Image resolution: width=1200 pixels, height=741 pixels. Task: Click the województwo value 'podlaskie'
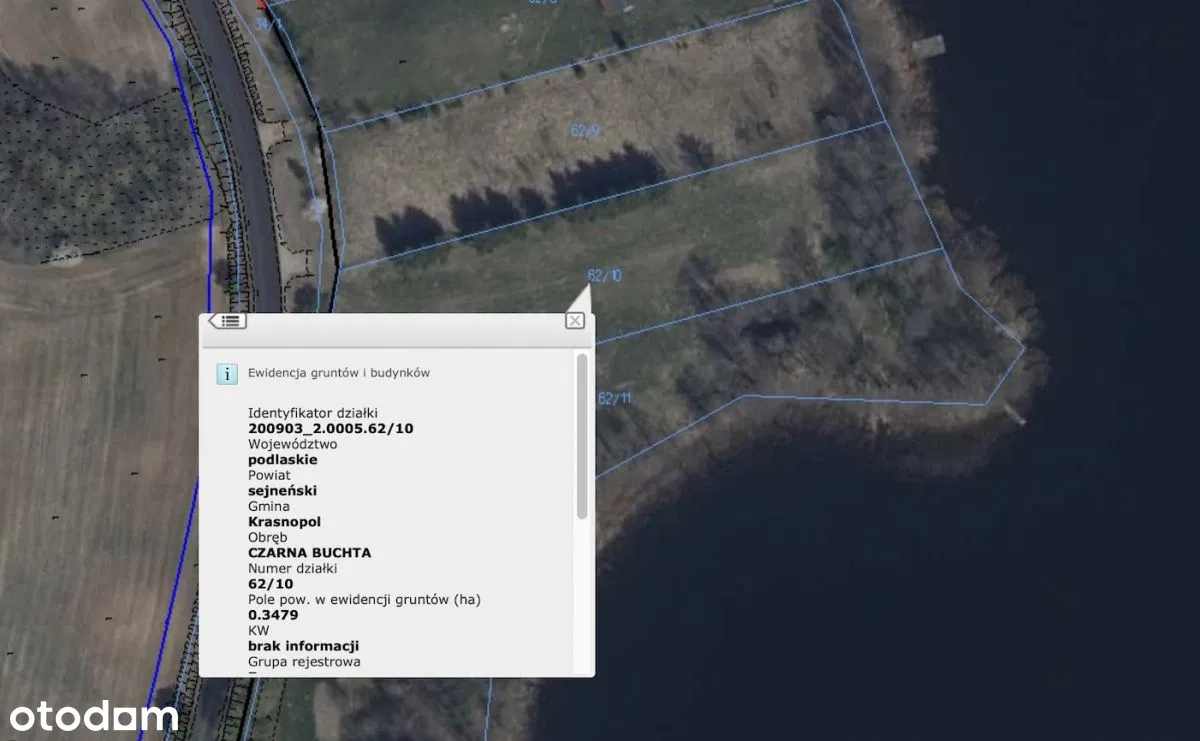[282, 459]
